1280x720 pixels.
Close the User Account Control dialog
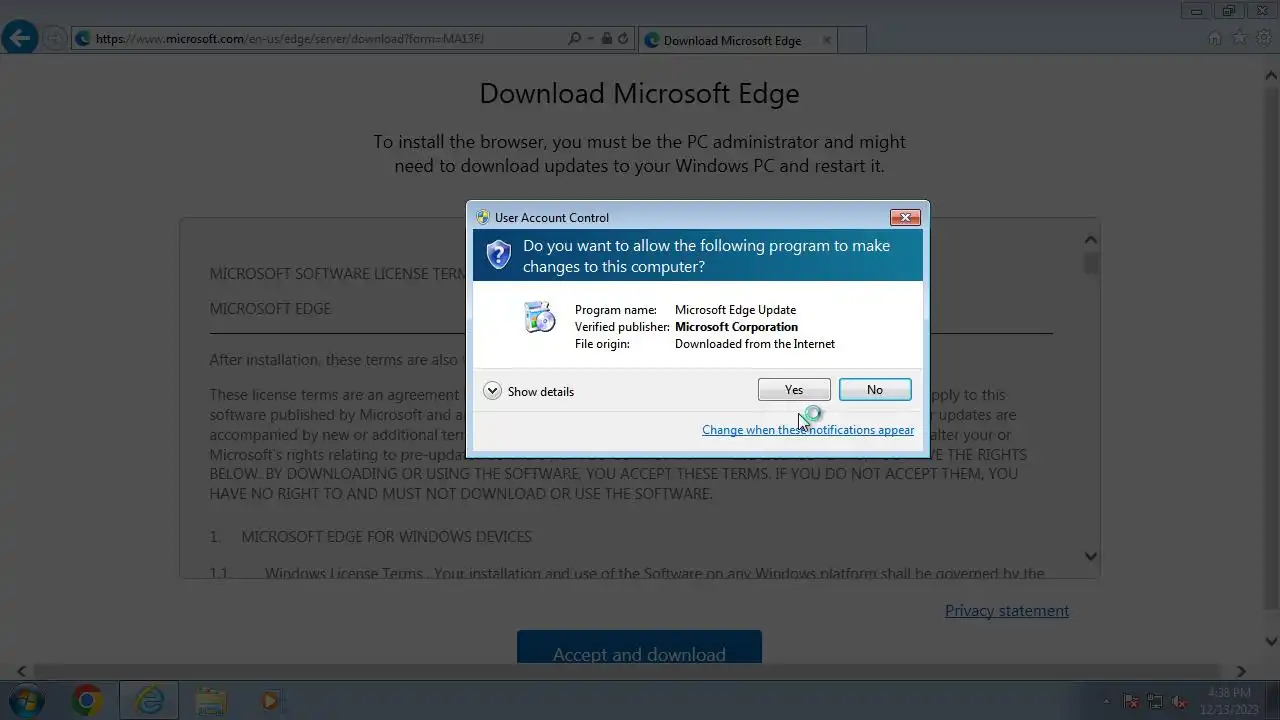point(905,217)
